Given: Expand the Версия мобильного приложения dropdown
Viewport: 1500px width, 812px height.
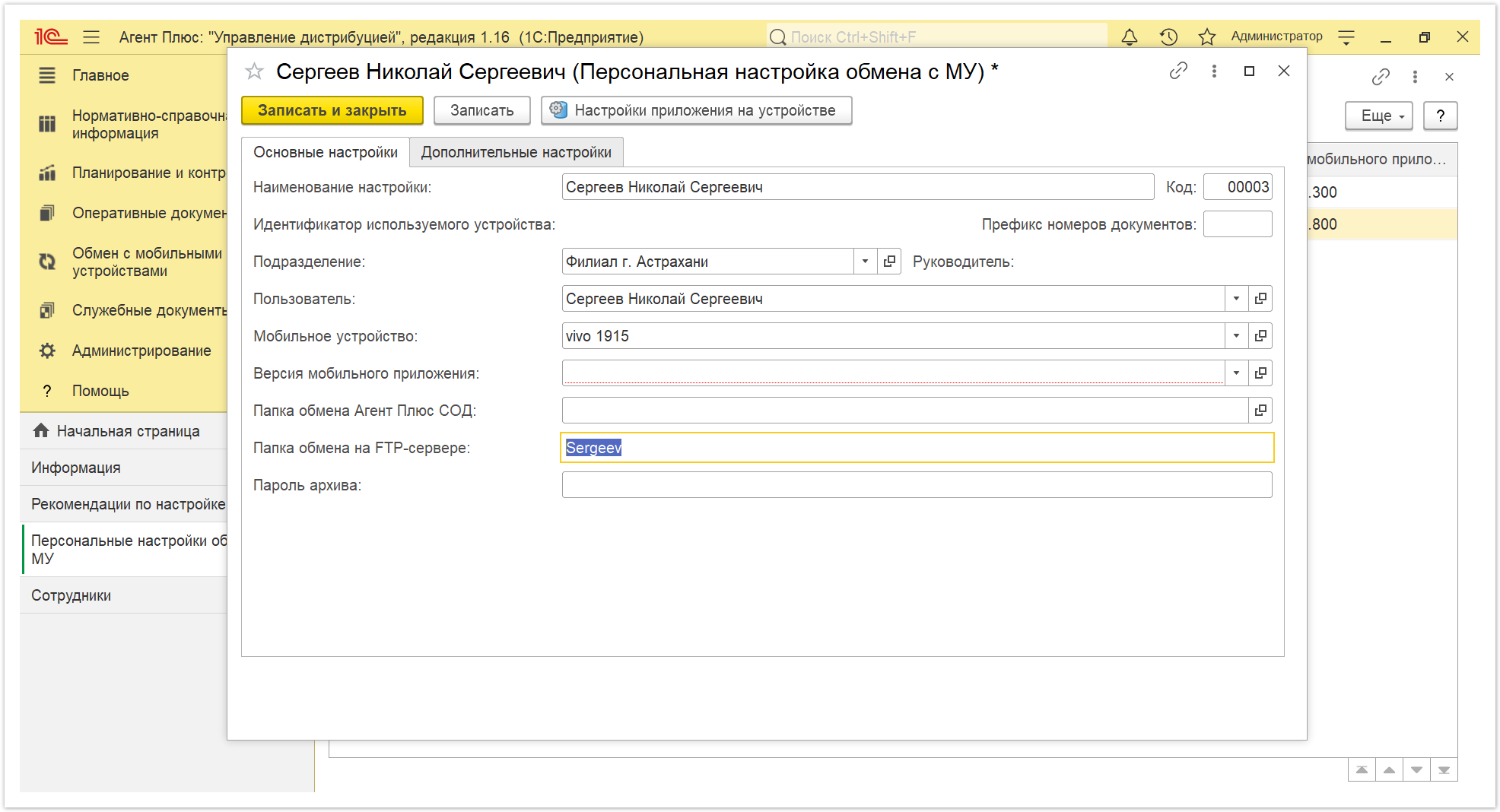Looking at the screenshot, I should pos(1236,373).
